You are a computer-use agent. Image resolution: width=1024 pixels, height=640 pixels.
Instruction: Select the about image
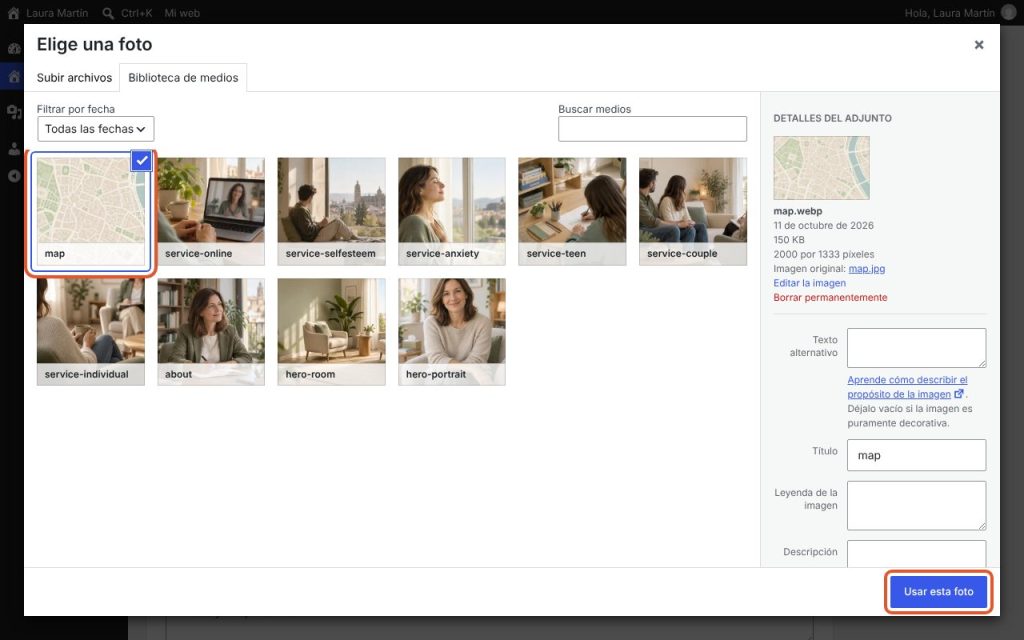(211, 332)
